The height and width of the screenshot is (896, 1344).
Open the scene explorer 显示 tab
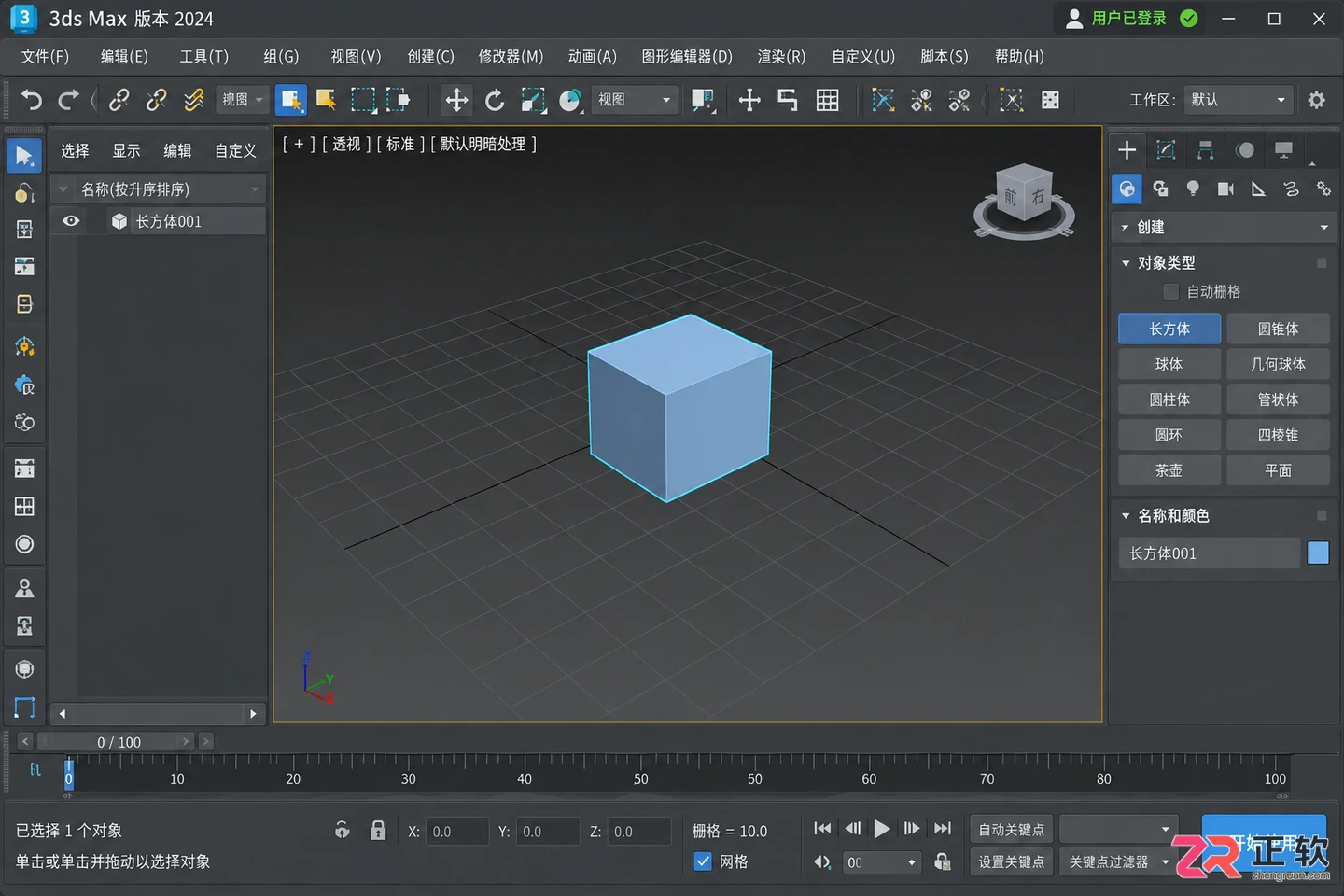(x=126, y=151)
